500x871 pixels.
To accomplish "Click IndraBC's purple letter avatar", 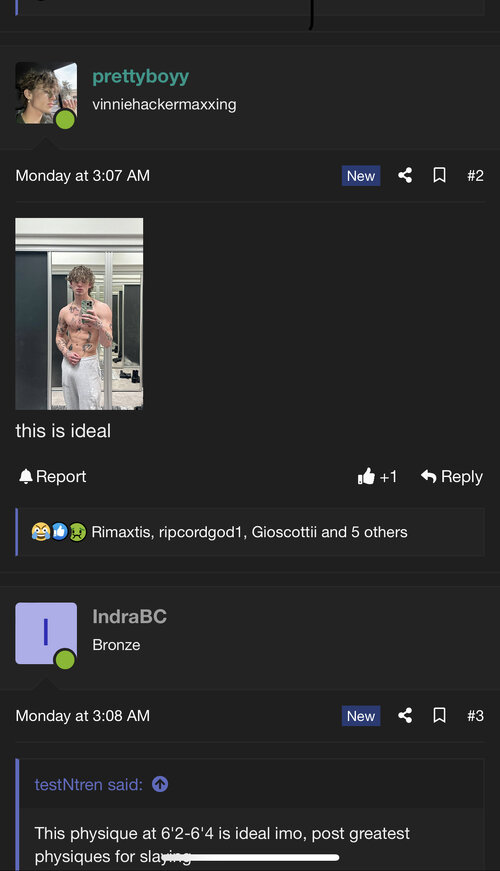I will [46, 633].
